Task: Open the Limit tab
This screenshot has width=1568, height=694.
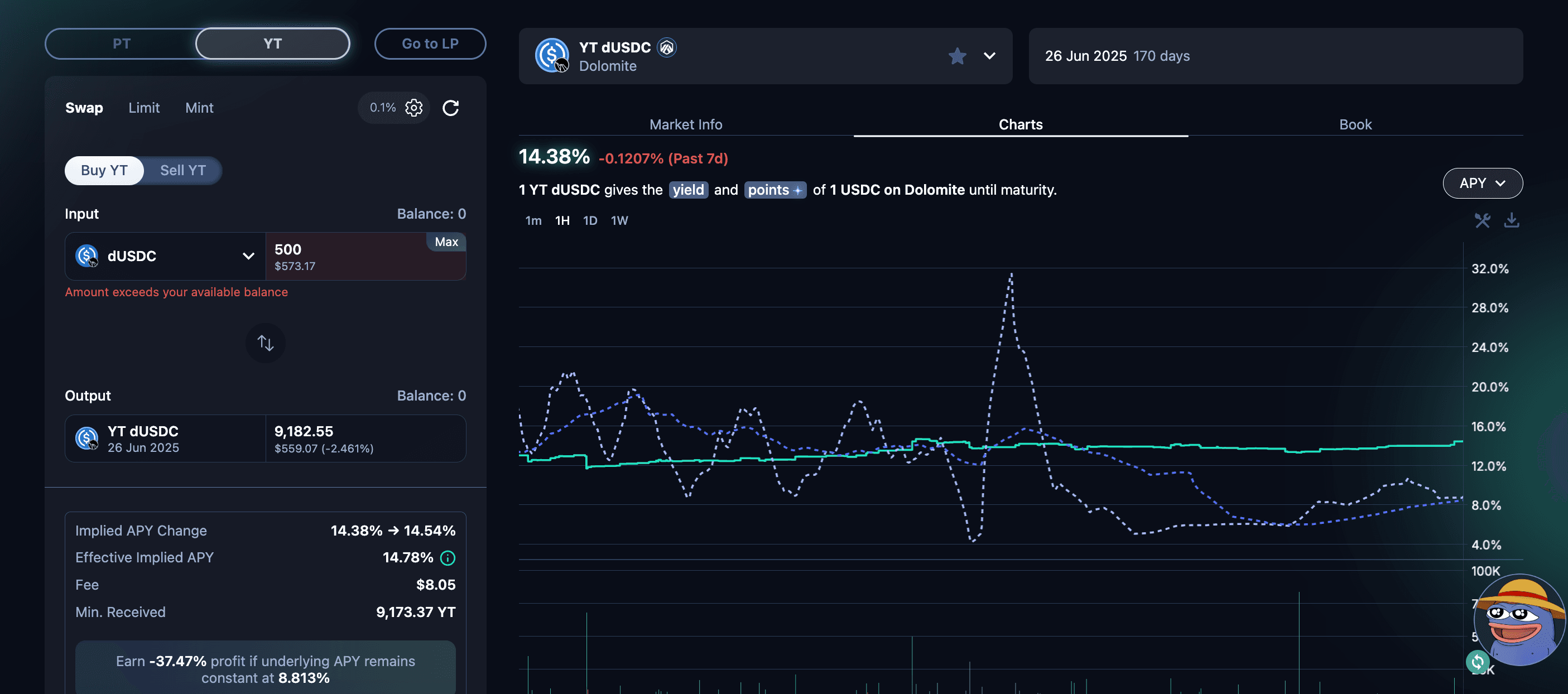Action: (143, 108)
